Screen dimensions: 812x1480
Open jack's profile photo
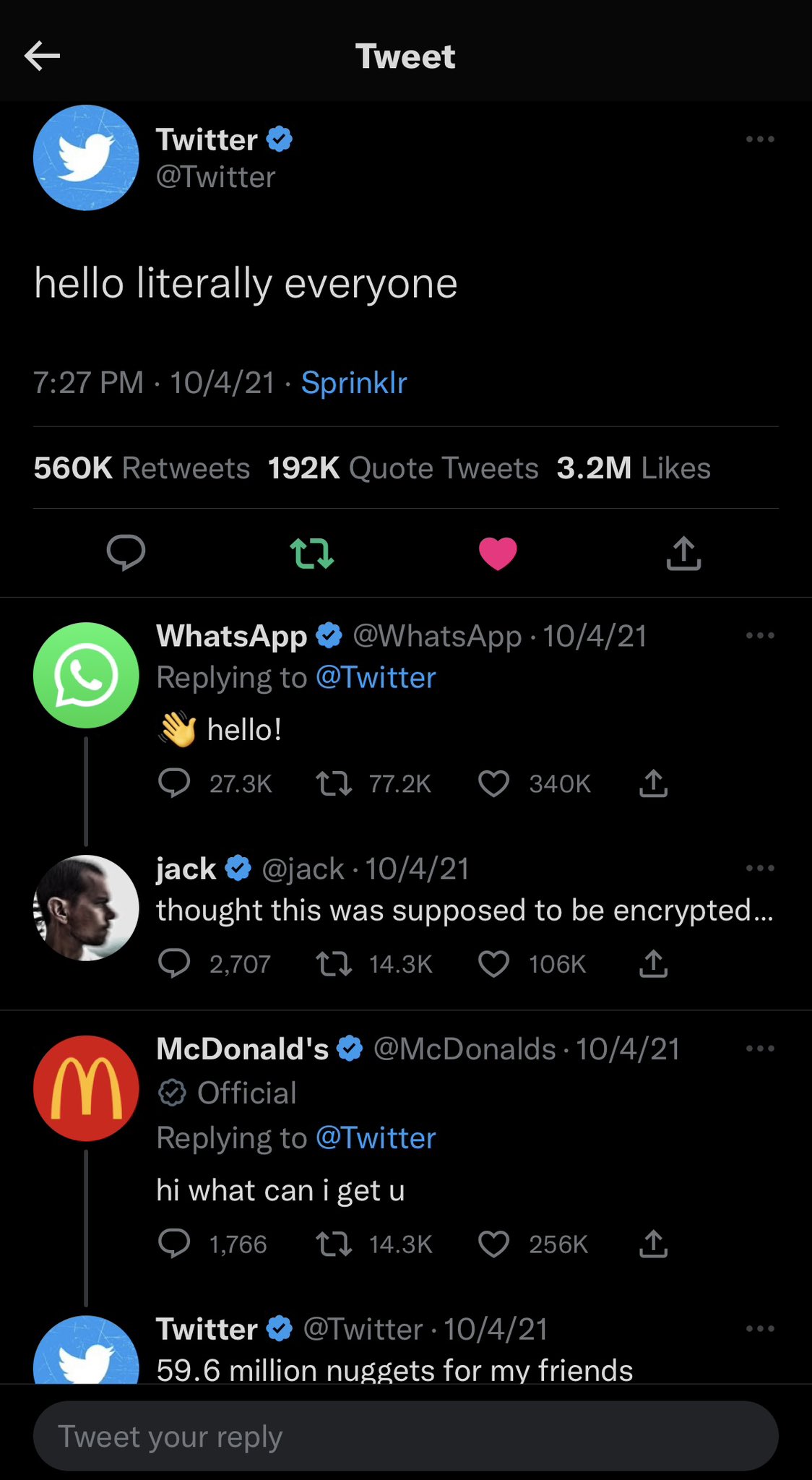[86, 908]
